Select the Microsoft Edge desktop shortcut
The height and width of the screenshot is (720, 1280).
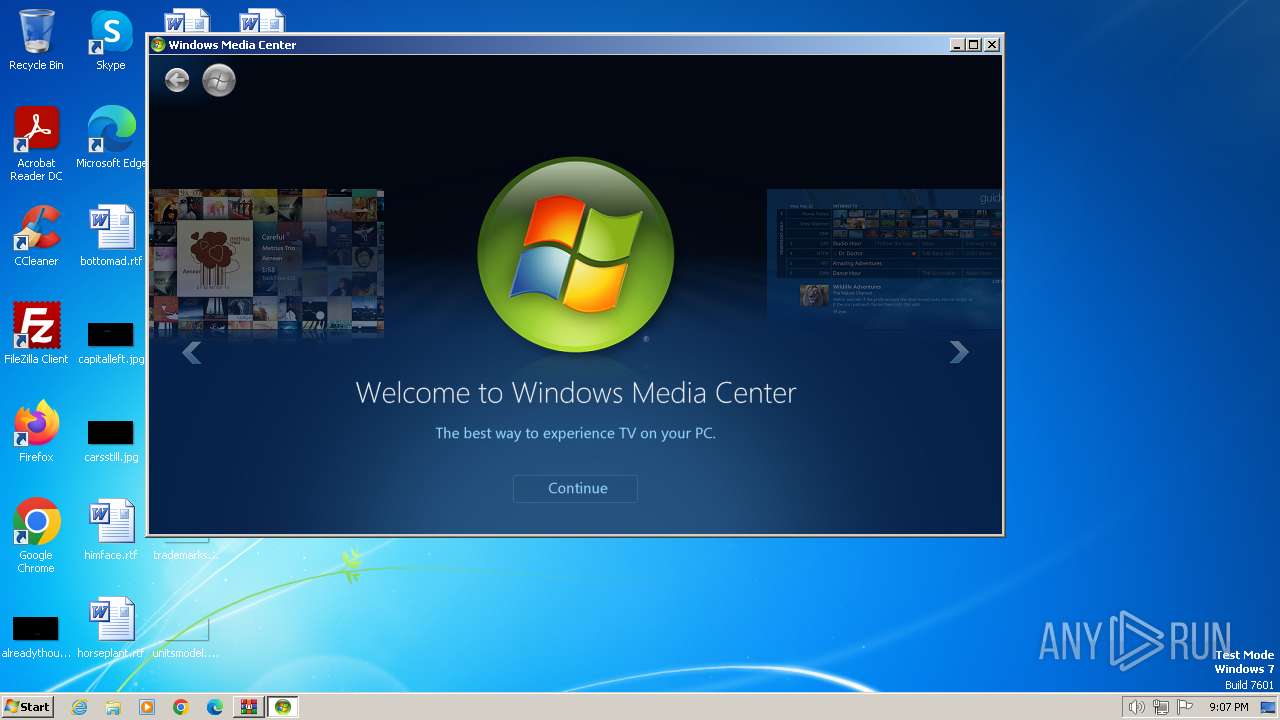pos(111,138)
